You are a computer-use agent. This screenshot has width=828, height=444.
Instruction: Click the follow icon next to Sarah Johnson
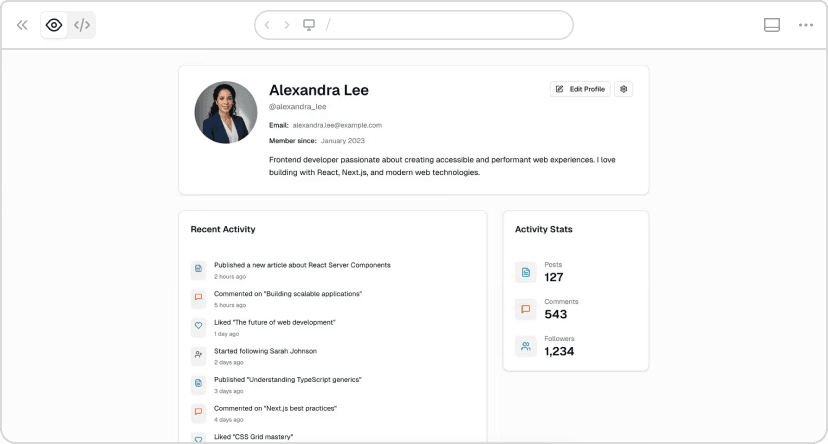[x=198, y=354]
